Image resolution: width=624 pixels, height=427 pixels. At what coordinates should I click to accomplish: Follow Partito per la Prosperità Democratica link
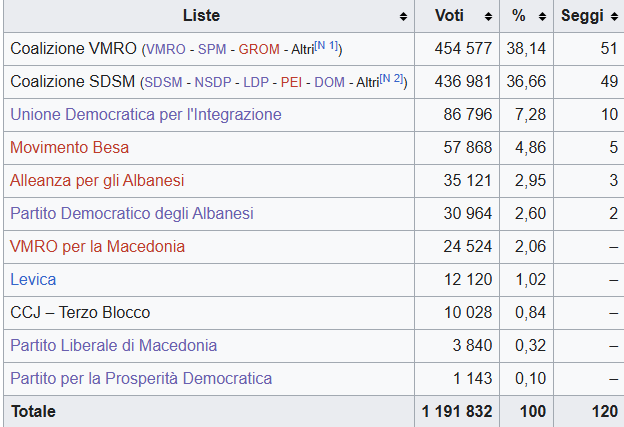point(141,379)
